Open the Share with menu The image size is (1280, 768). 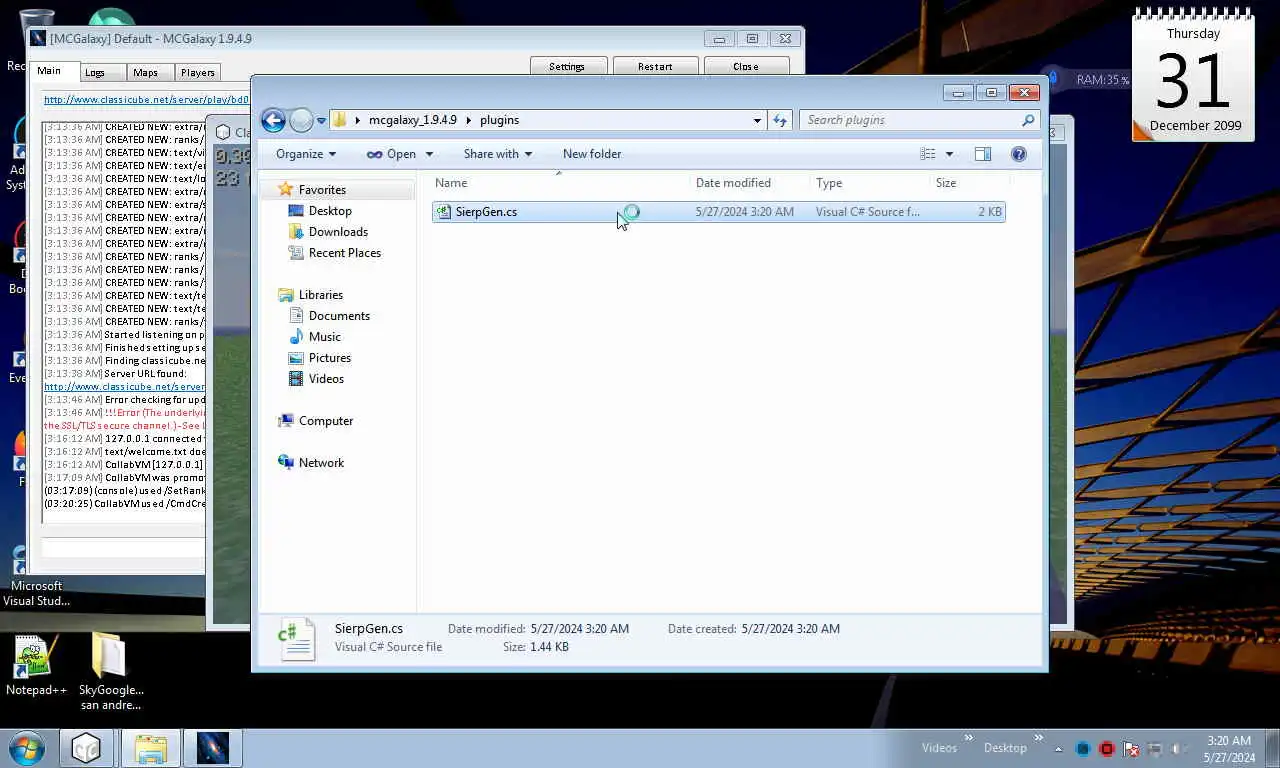click(497, 154)
